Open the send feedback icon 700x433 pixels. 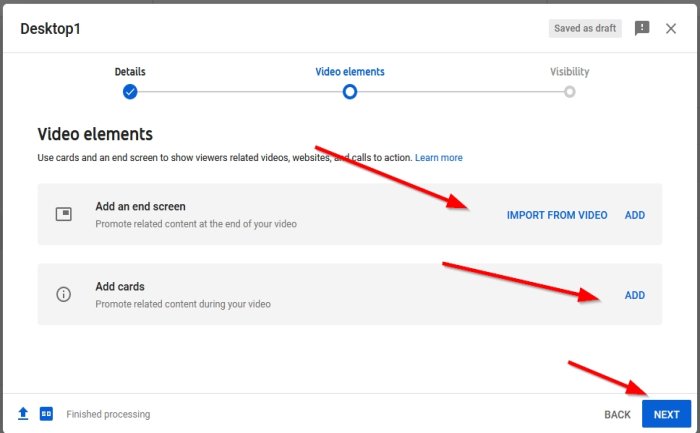pos(642,29)
